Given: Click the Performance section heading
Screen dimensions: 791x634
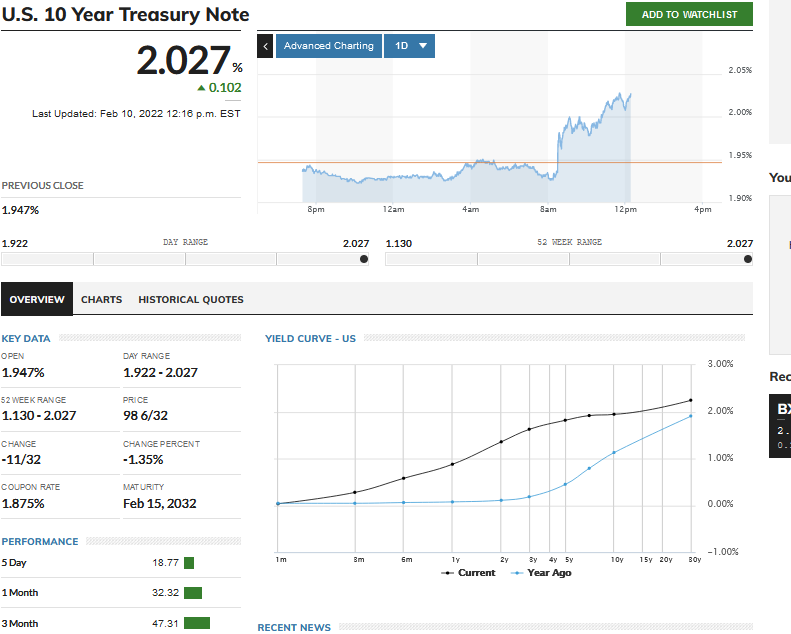Looking at the screenshot, I should click(40, 542).
